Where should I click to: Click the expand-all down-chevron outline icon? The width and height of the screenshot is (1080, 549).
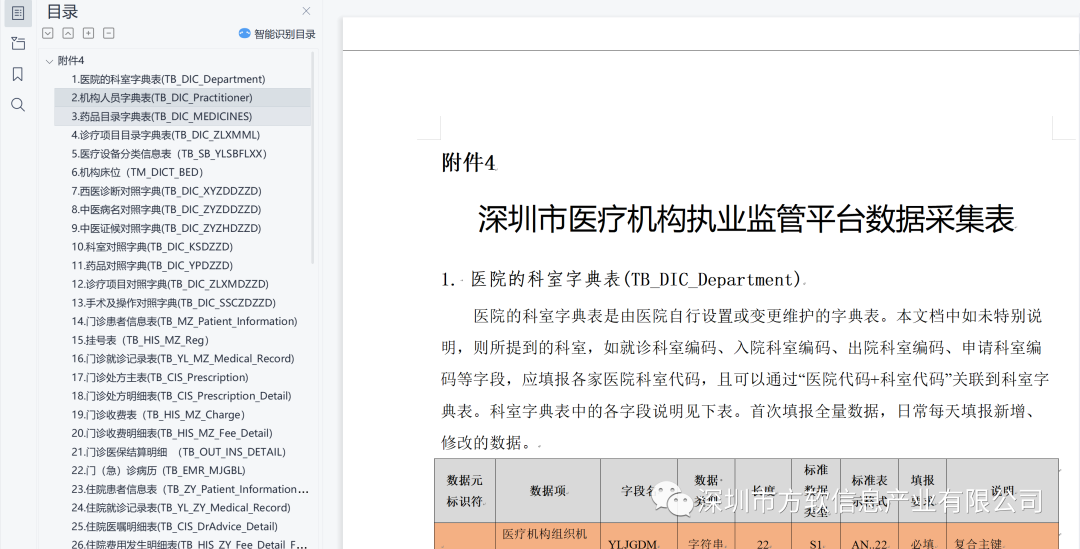48,33
